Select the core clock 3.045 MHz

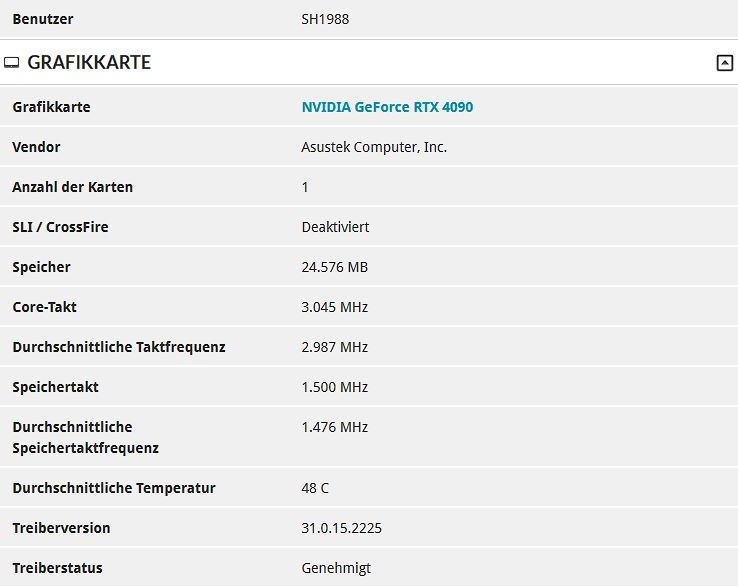click(335, 307)
